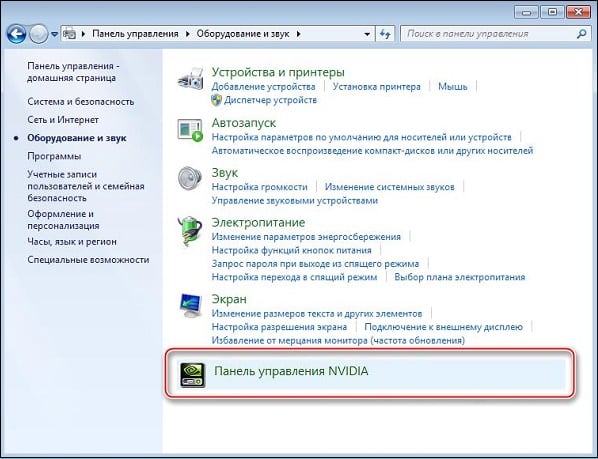
Task: Click the shield icon next to Диспетчер устройств
Action: 216,100
